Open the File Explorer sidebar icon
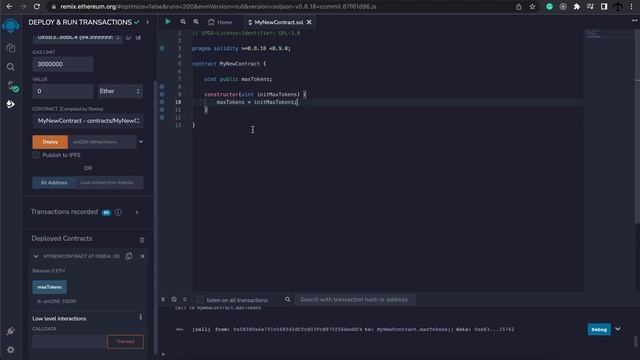This screenshot has height=360, width=640. click(x=11, y=48)
